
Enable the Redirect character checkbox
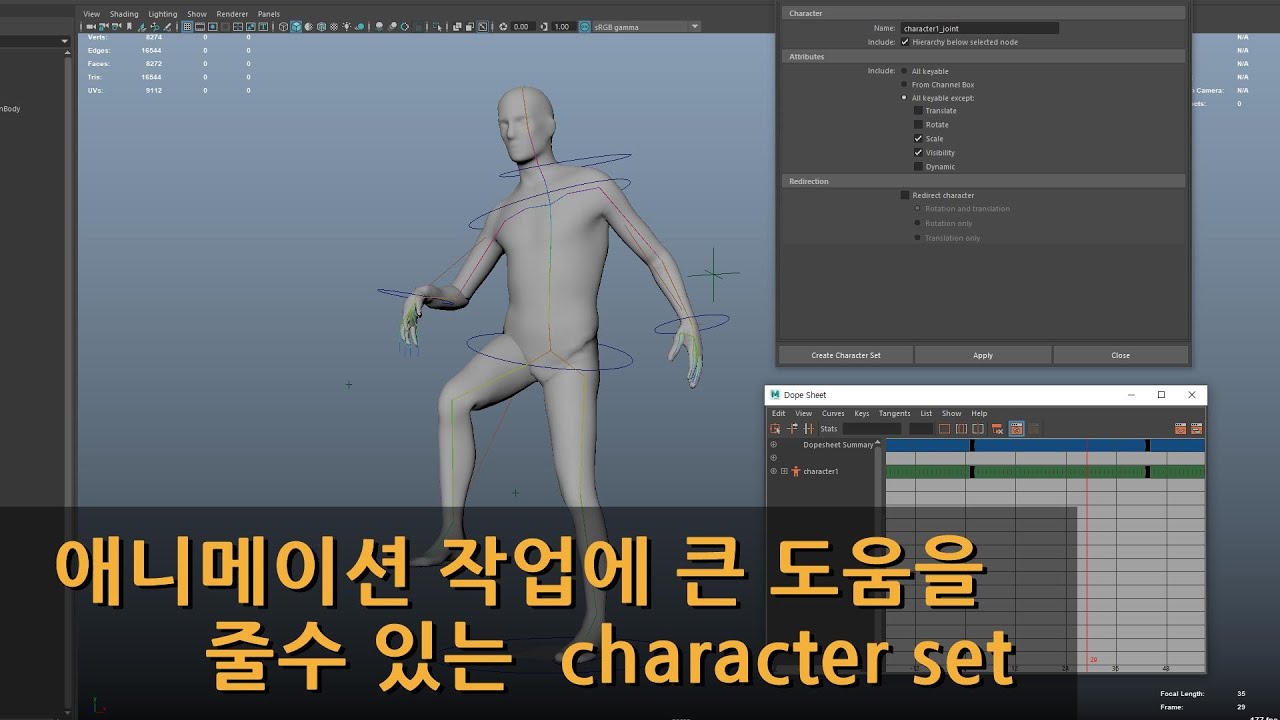[x=905, y=195]
